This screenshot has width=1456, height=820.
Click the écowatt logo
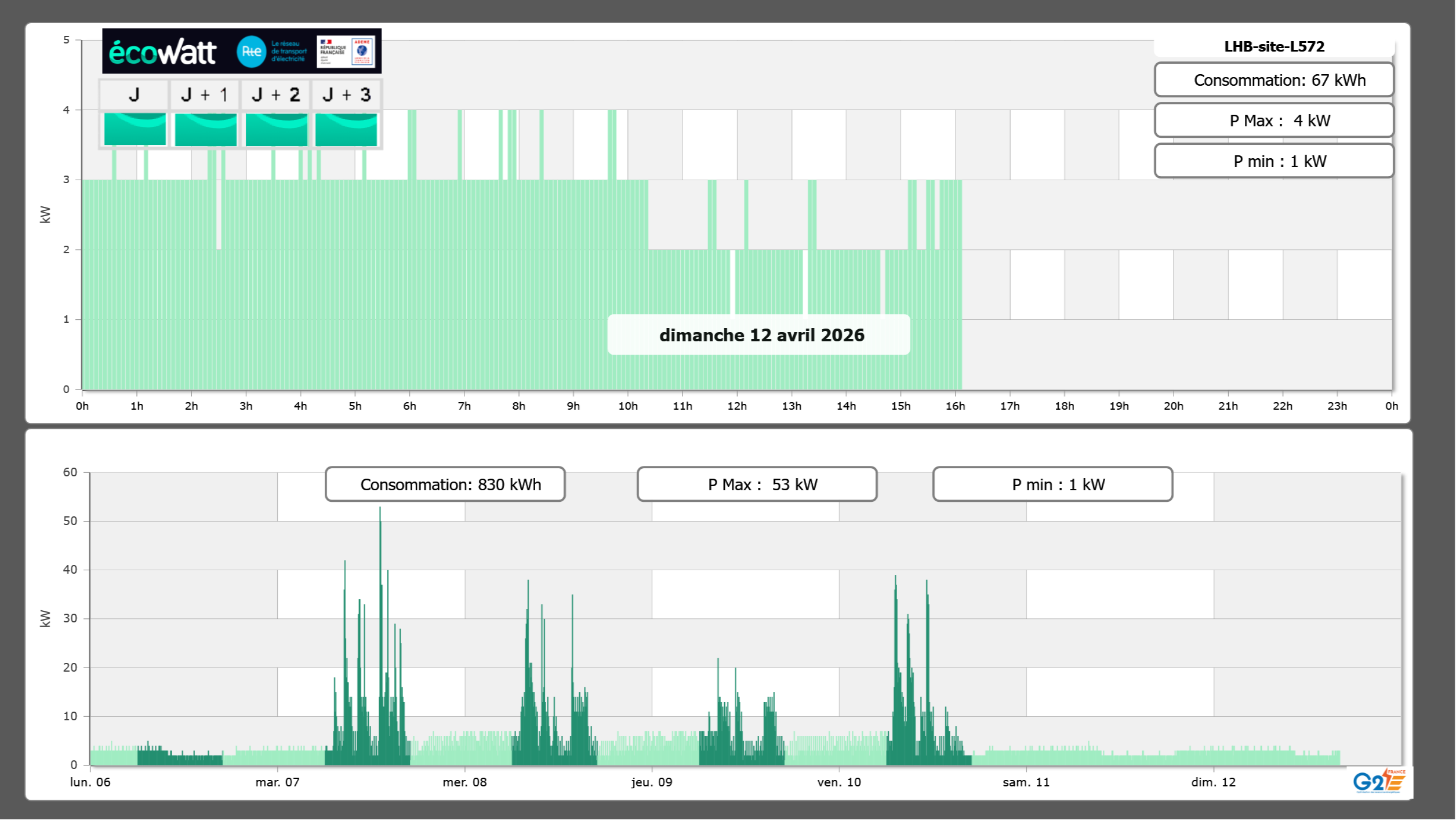point(162,52)
